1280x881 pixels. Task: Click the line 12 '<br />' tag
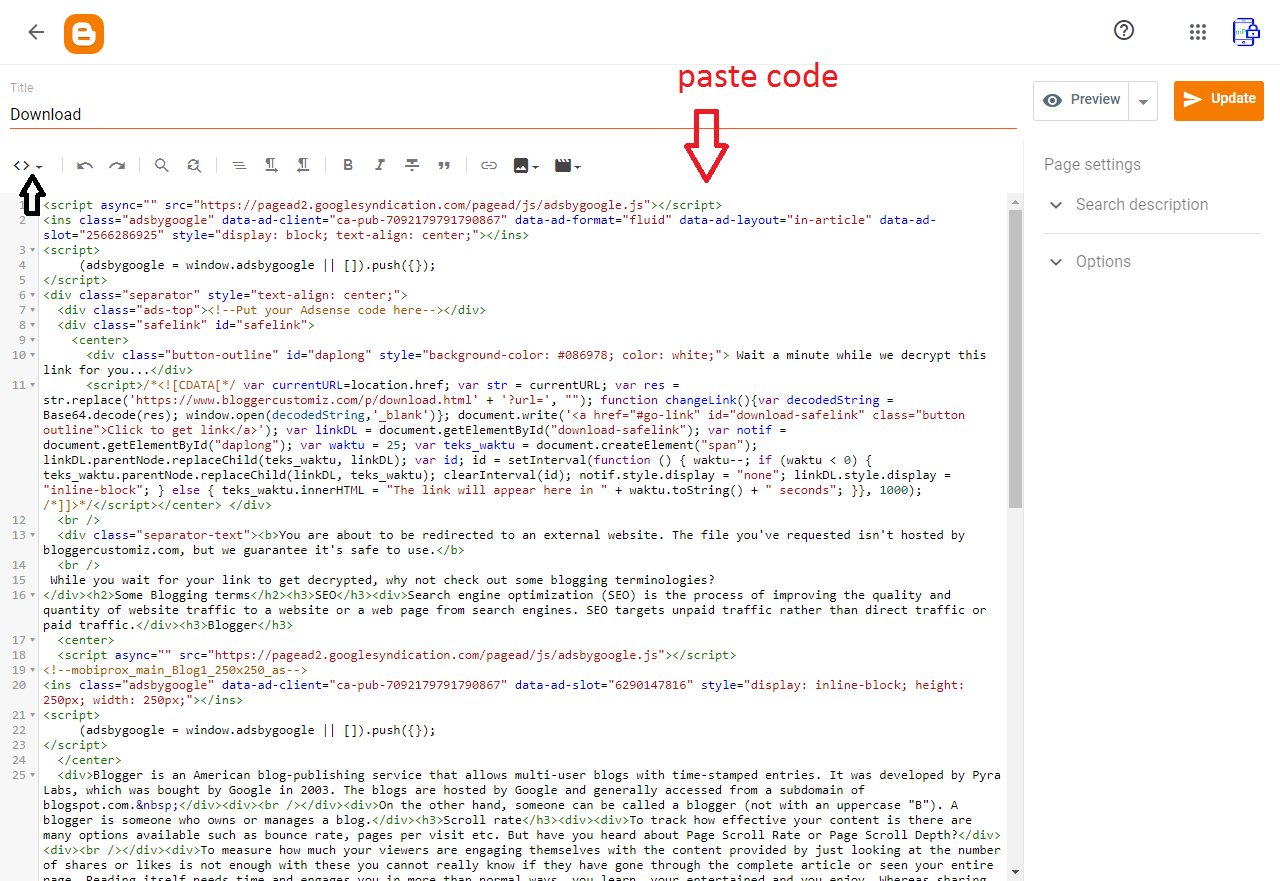click(79, 520)
